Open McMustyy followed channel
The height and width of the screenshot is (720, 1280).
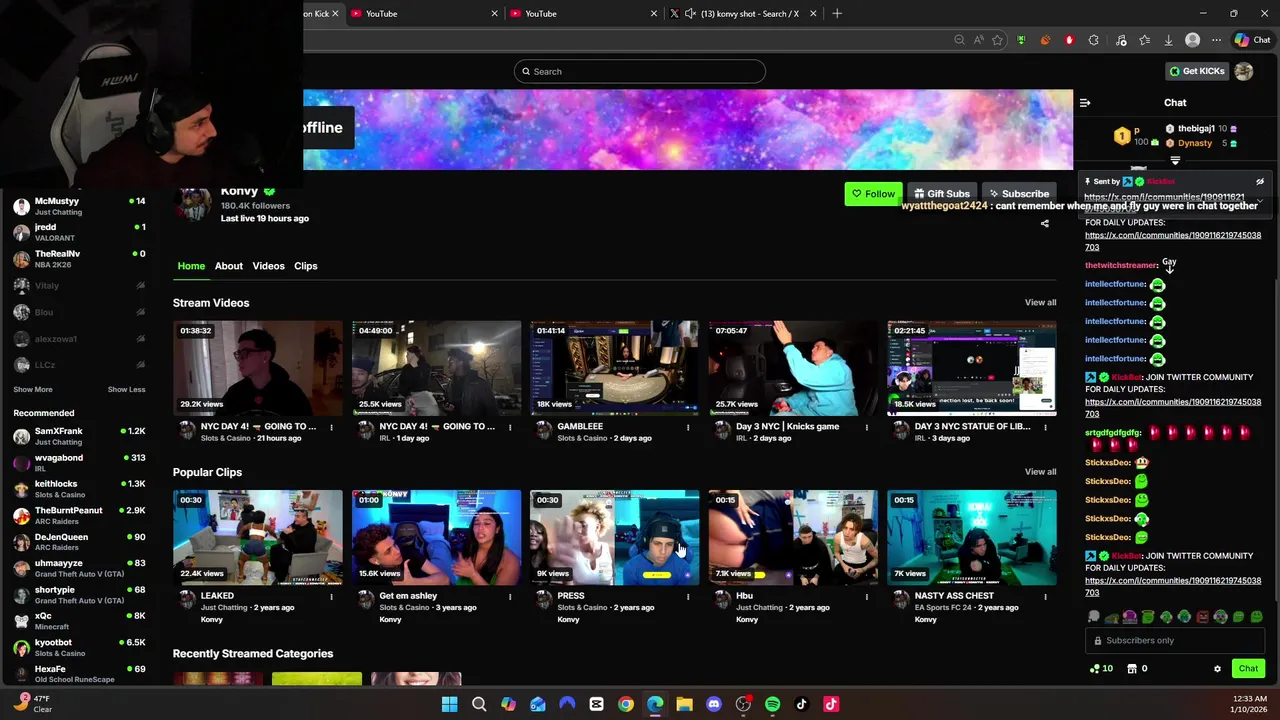pos(79,206)
